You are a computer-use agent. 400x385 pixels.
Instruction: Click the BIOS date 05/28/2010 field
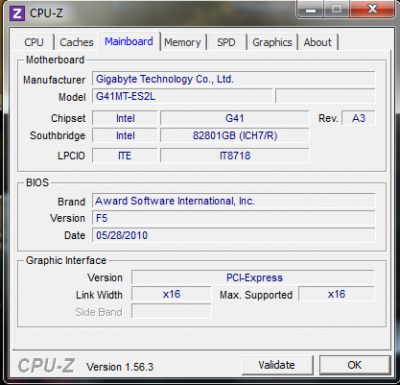233,235
